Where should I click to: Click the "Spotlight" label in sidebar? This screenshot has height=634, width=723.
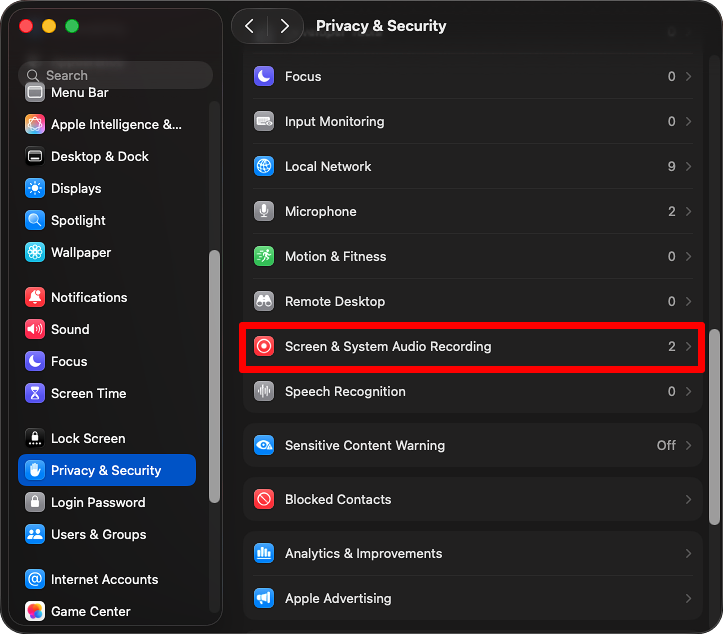pos(78,220)
